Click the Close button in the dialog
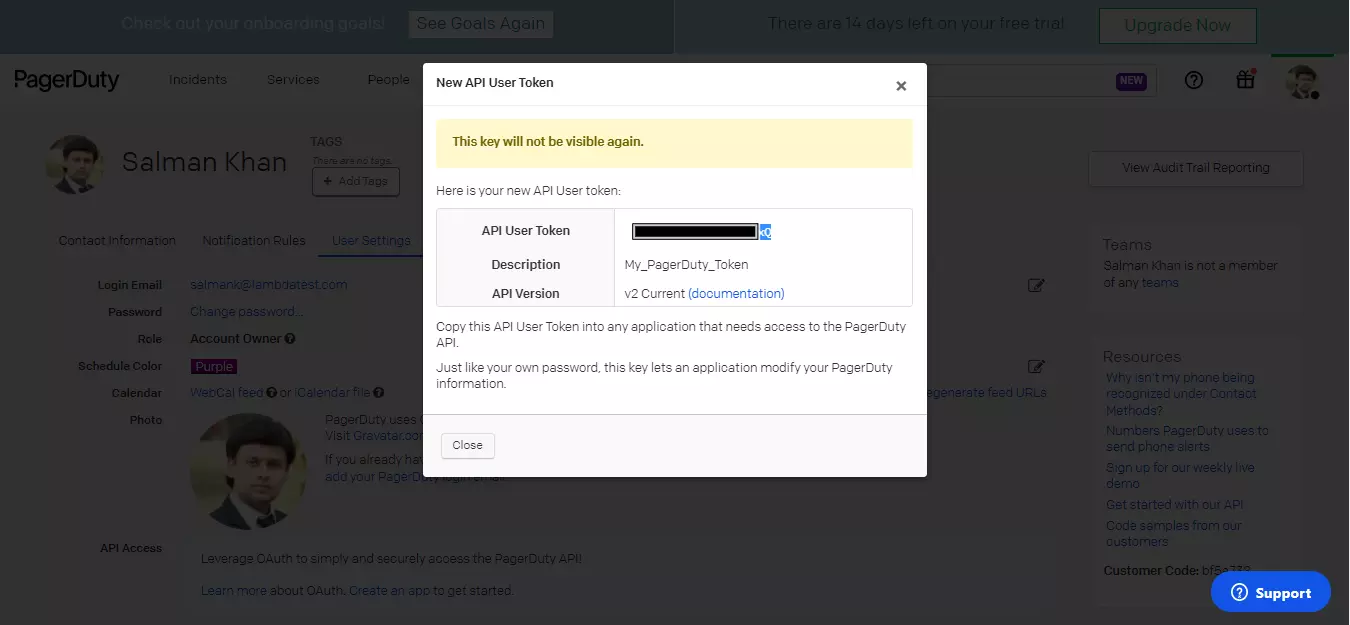 click(467, 445)
